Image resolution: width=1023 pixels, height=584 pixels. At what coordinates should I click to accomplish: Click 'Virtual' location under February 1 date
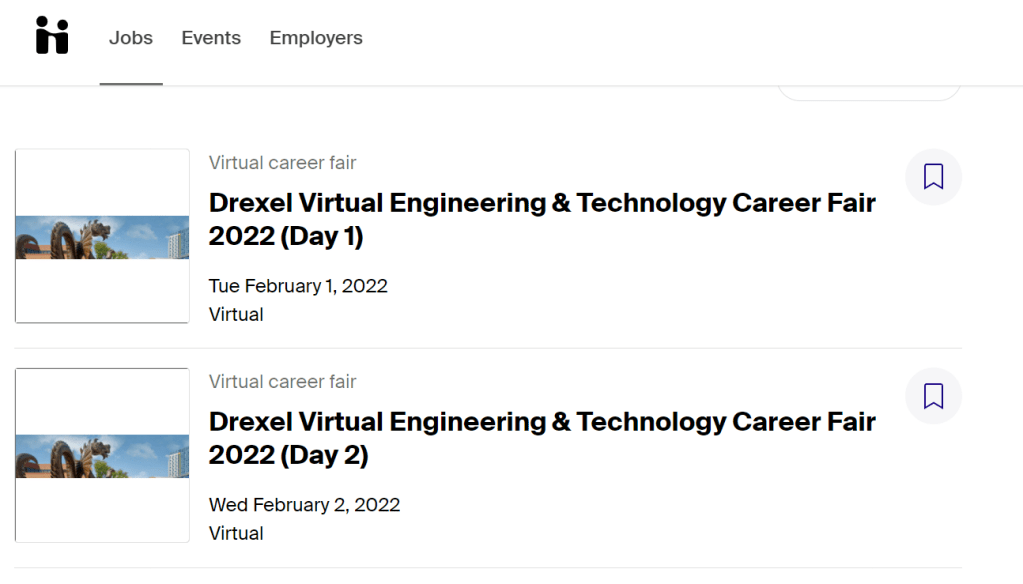point(236,314)
